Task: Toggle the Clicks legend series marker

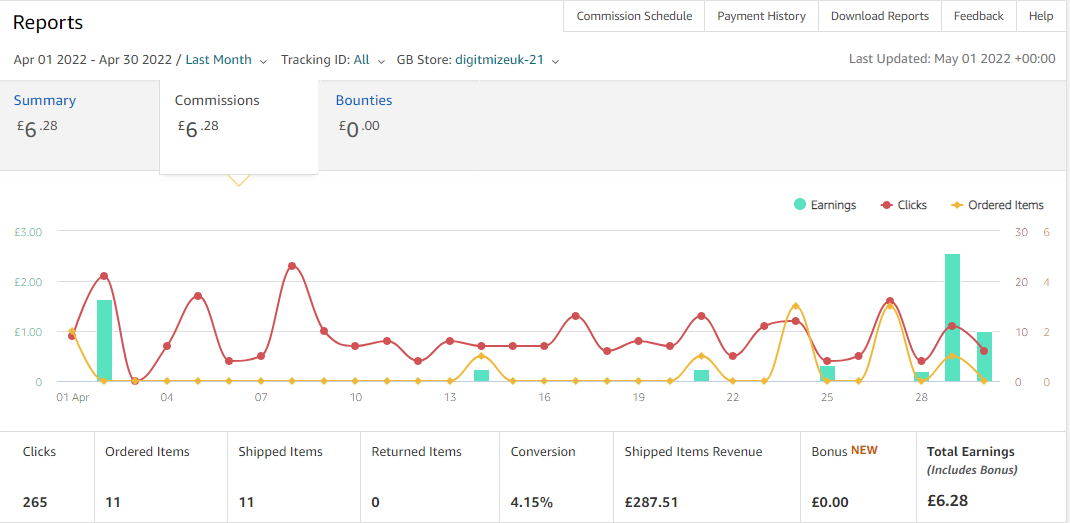Action: 887,205
